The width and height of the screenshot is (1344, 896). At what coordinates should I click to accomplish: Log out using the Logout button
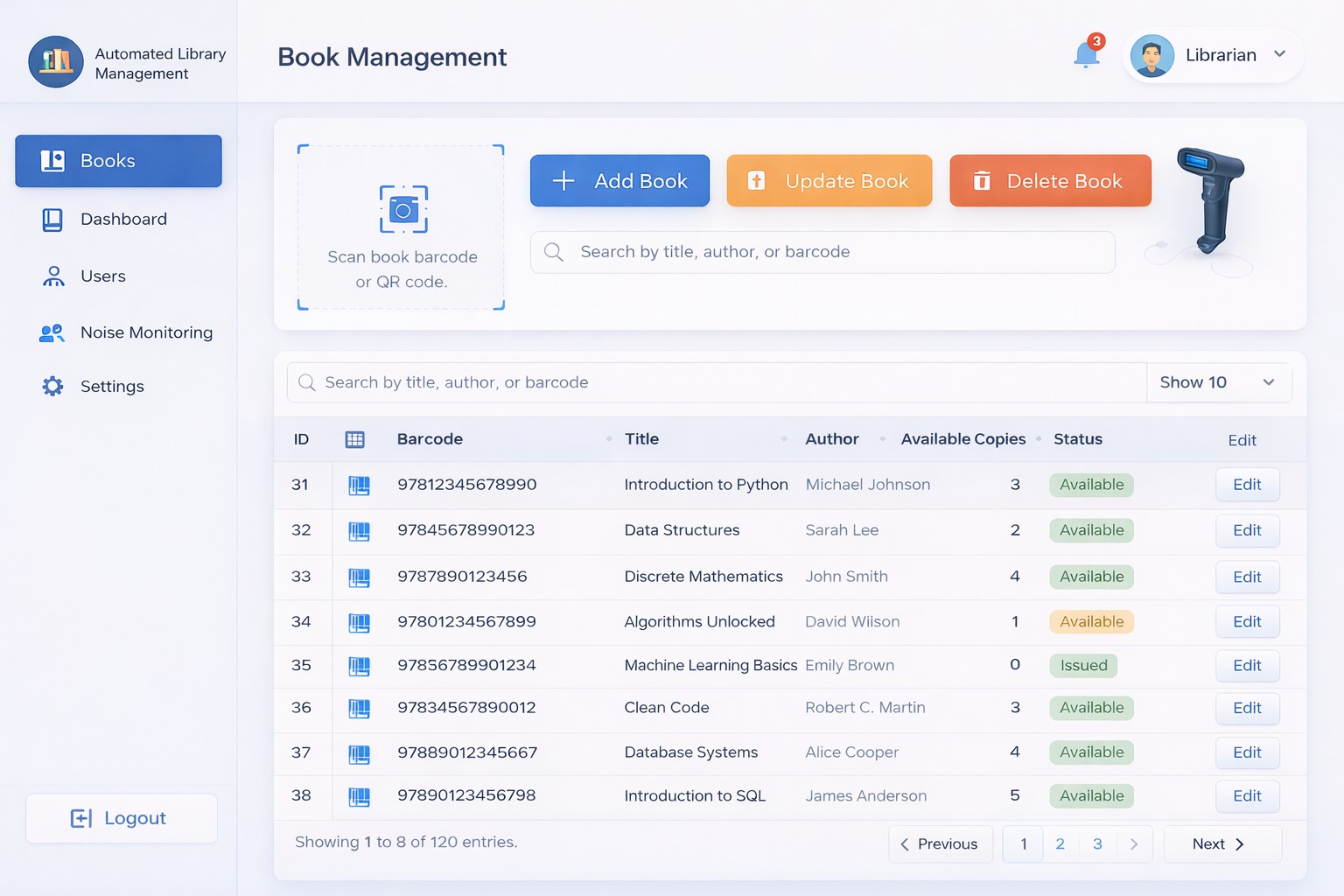(x=122, y=818)
